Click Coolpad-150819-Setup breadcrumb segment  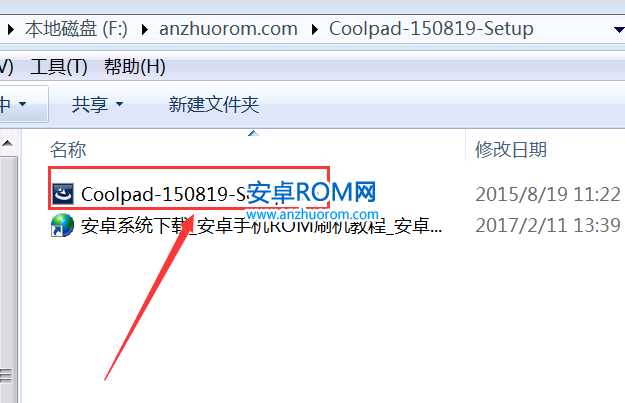(431, 29)
